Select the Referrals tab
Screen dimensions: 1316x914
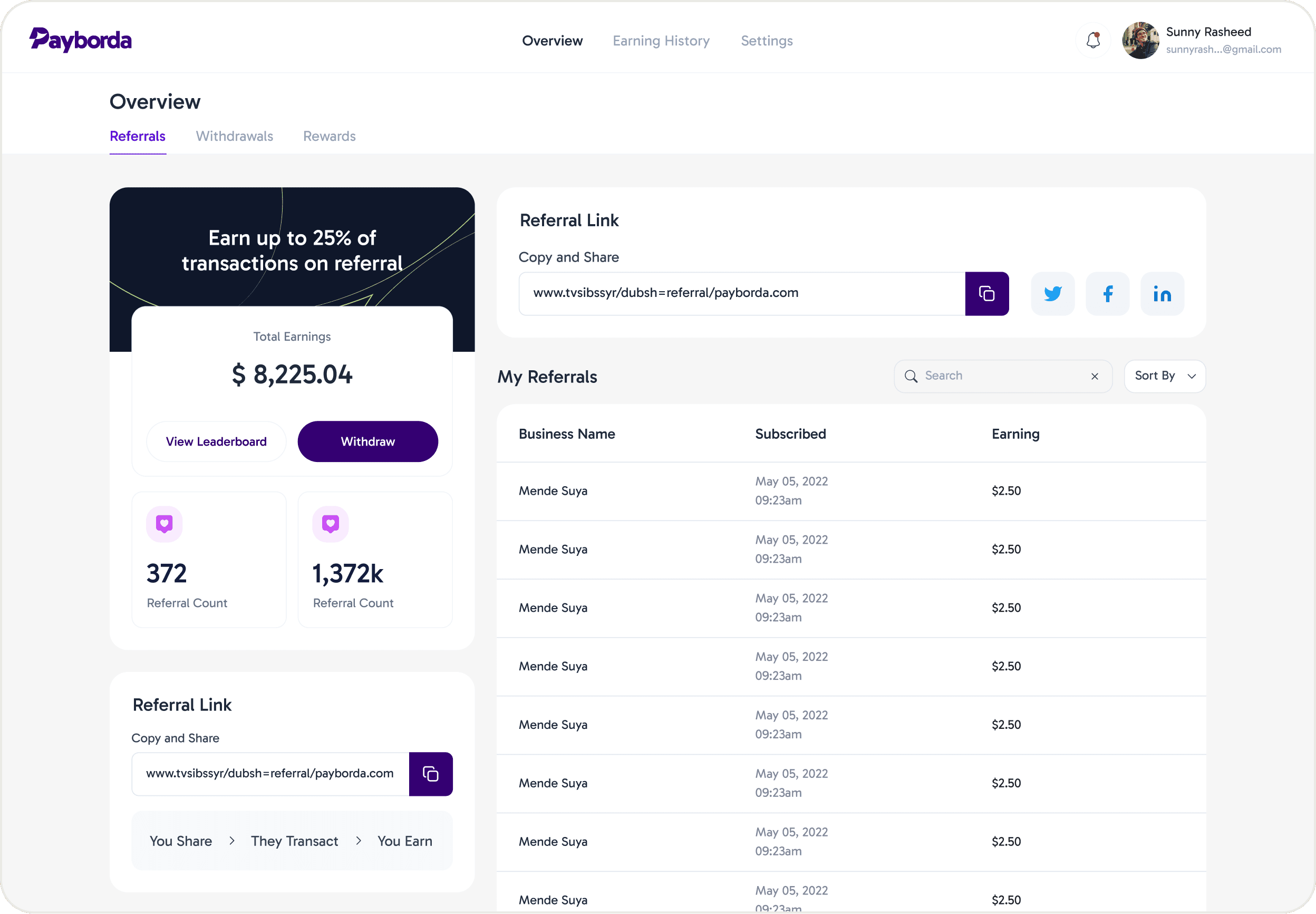click(x=138, y=136)
